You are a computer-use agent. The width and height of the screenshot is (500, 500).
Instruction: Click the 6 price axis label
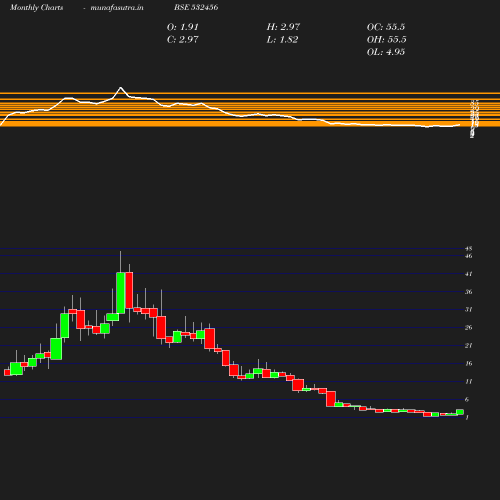click(x=467, y=399)
